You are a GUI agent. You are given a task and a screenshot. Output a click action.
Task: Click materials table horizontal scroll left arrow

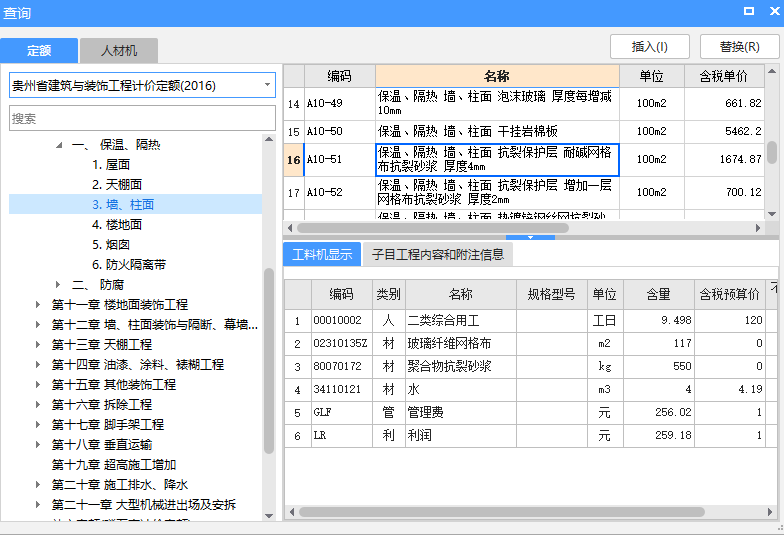click(292, 512)
